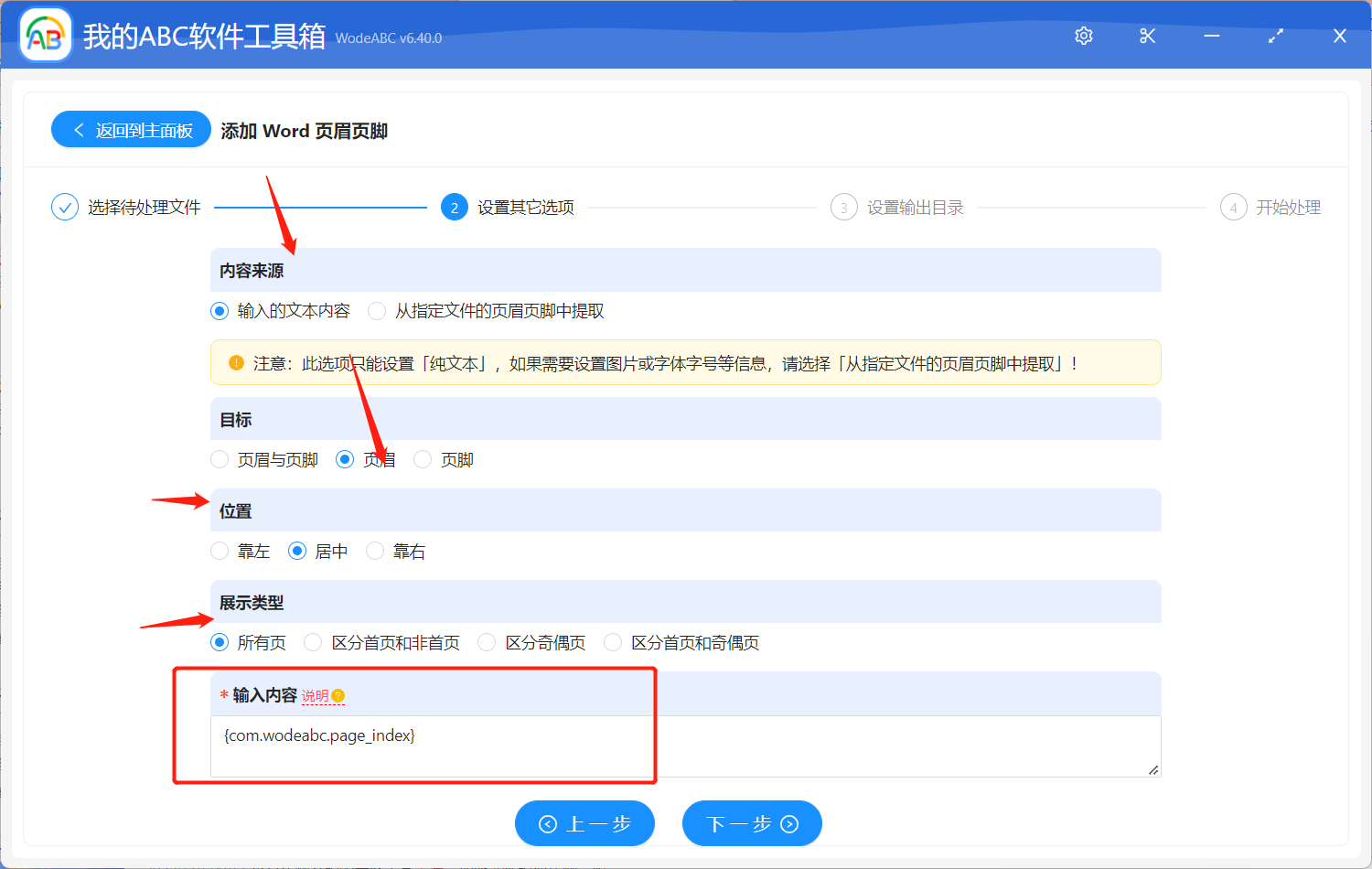Click the orange question mark beside 说明
The width and height of the screenshot is (1372, 869).
pos(338,695)
